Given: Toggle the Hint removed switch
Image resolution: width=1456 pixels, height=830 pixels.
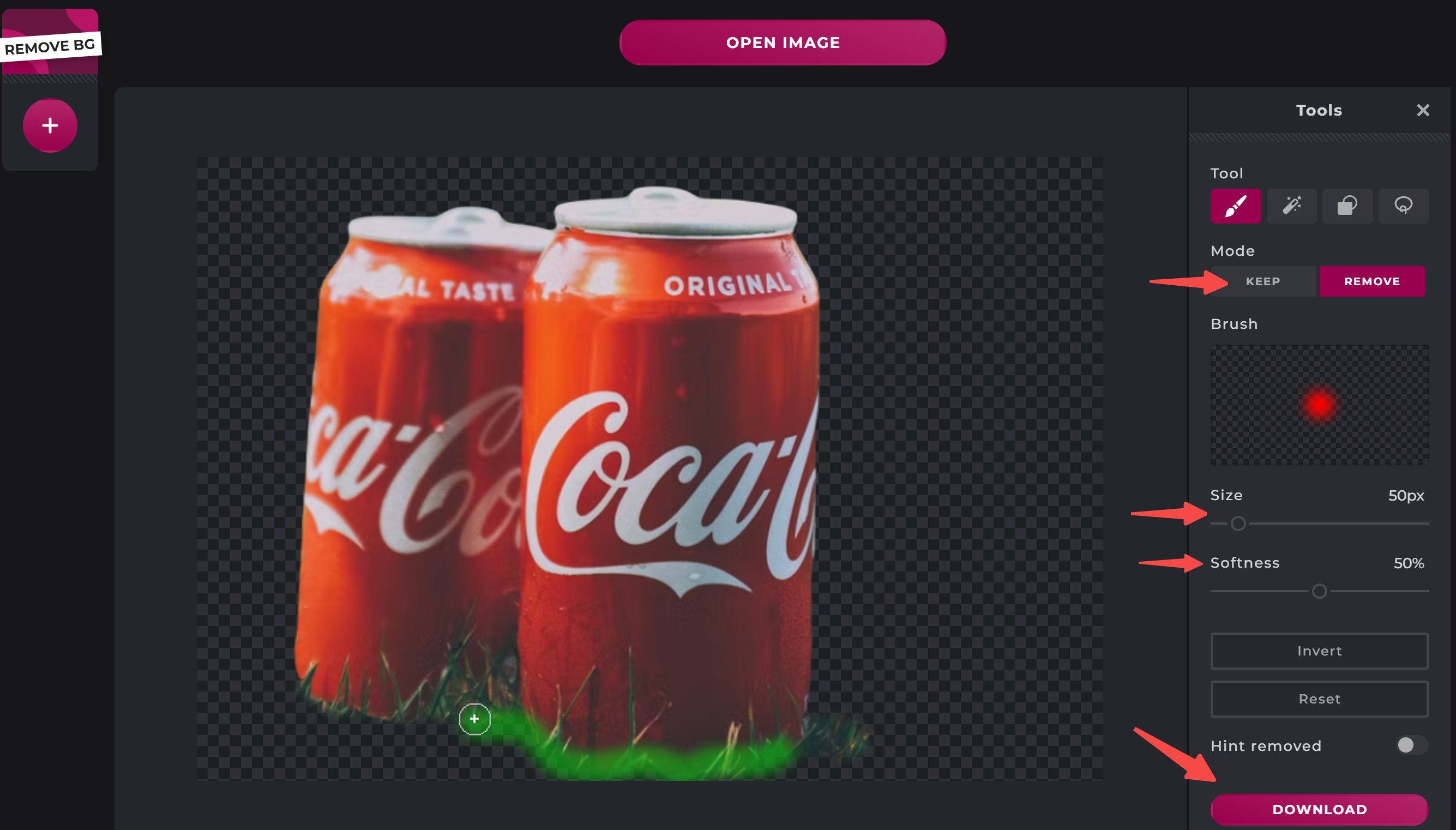Looking at the screenshot, I should 1411,745.
